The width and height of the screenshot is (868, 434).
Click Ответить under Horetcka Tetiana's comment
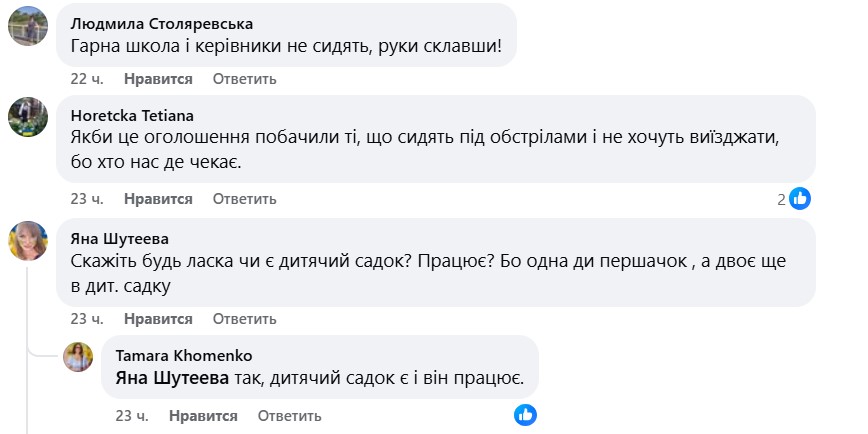point(244,199)
